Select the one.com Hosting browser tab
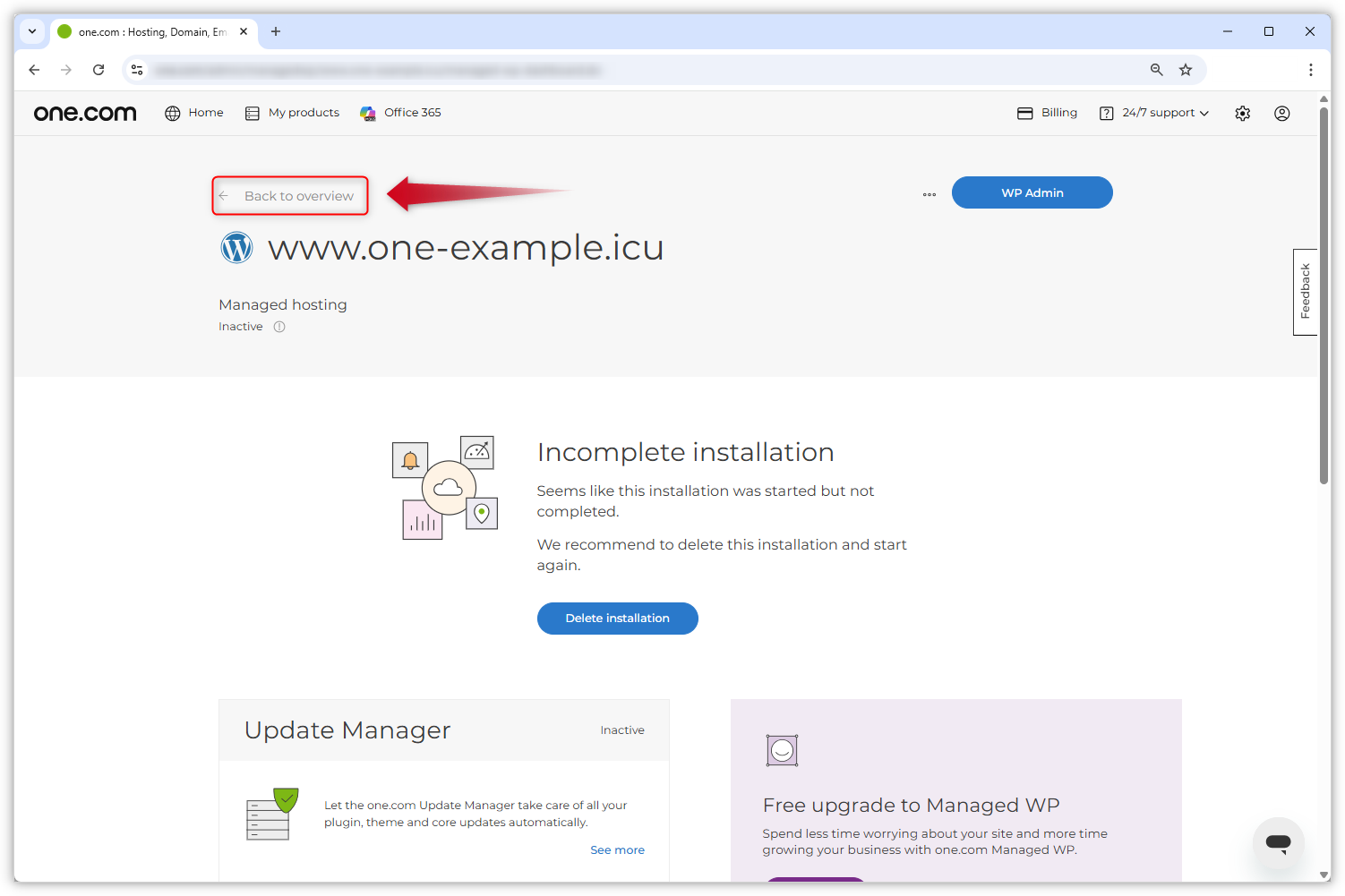This screenshot has width=1345, height=896. click(154, 31)
